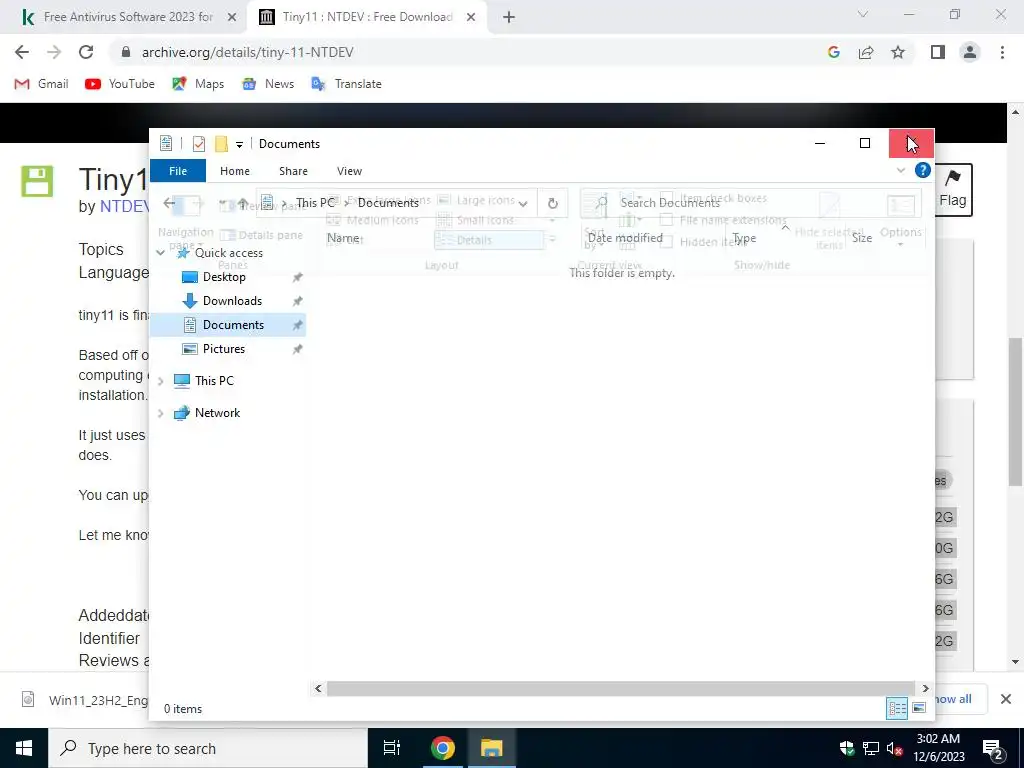Close the Tiny11 NTDEV Chrome tab
Viewport: 1024px width, 768px height.
coord(471,17)
